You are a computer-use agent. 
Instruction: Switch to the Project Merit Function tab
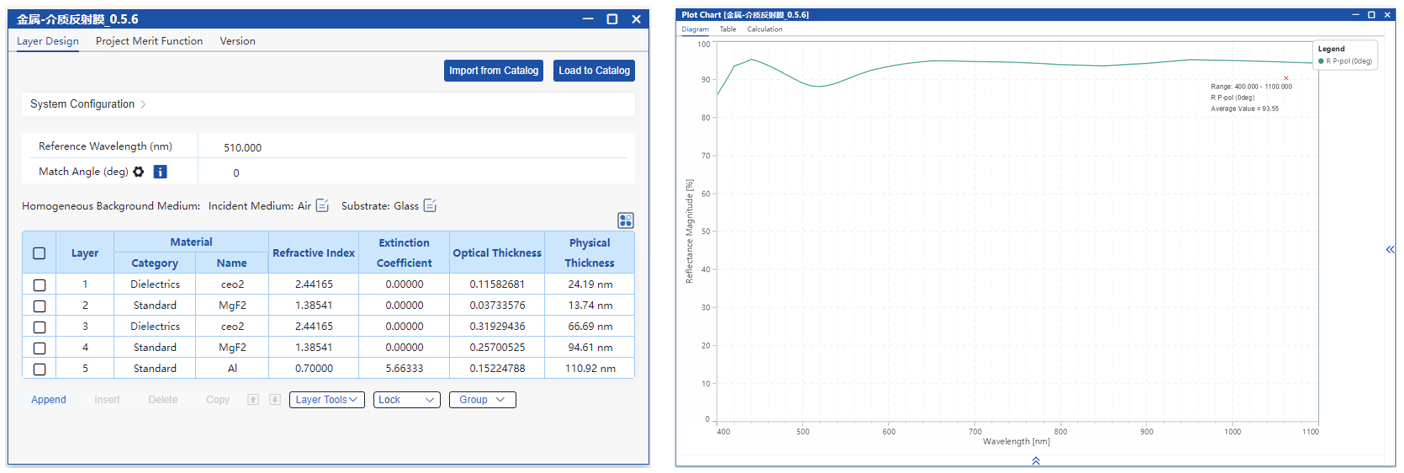149,41
